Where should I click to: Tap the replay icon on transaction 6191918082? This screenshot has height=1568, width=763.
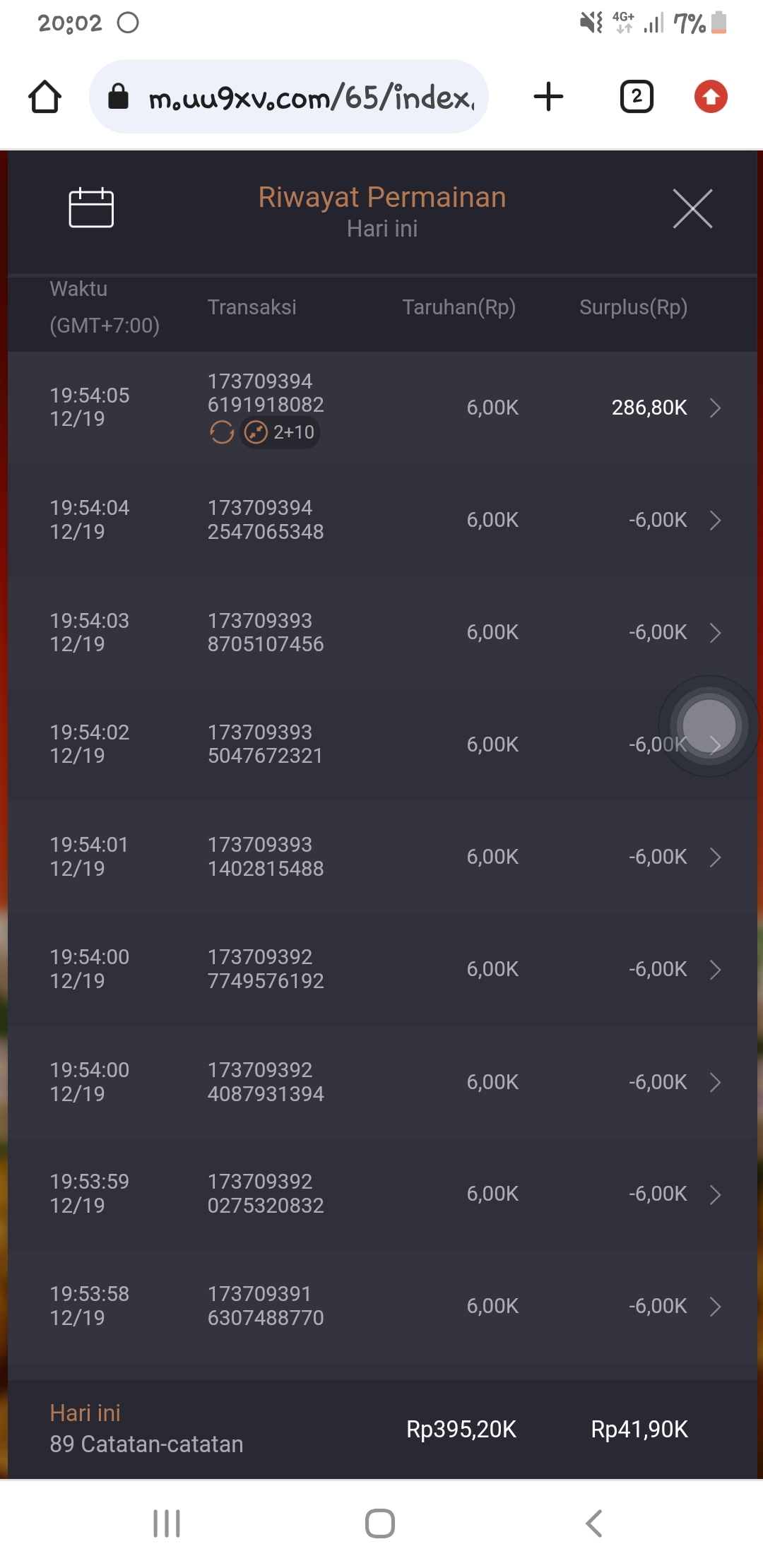point(222,432)
